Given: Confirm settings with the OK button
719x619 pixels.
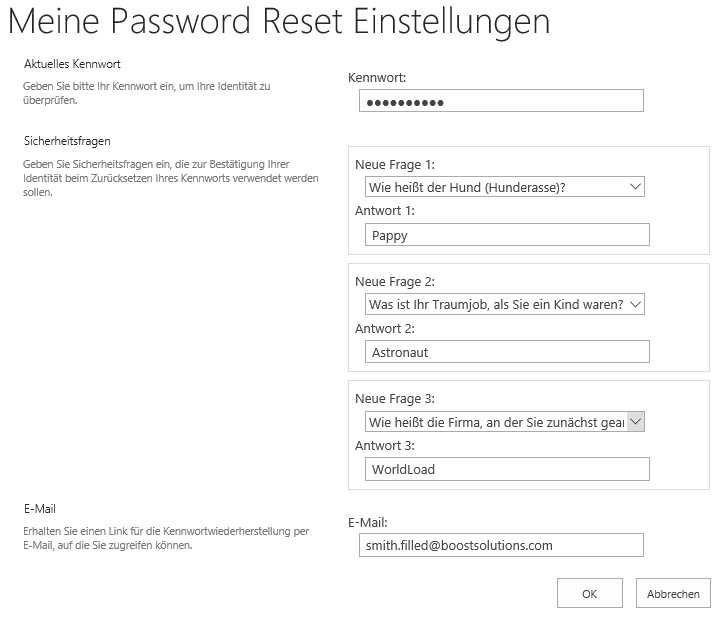Looking at the screenshot, I should click(x=590, y=593).
